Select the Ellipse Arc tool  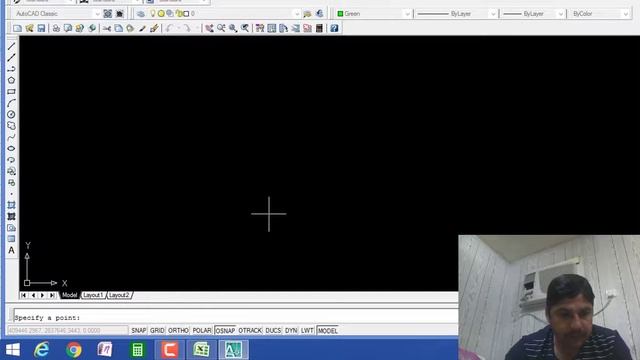(11, 160)
